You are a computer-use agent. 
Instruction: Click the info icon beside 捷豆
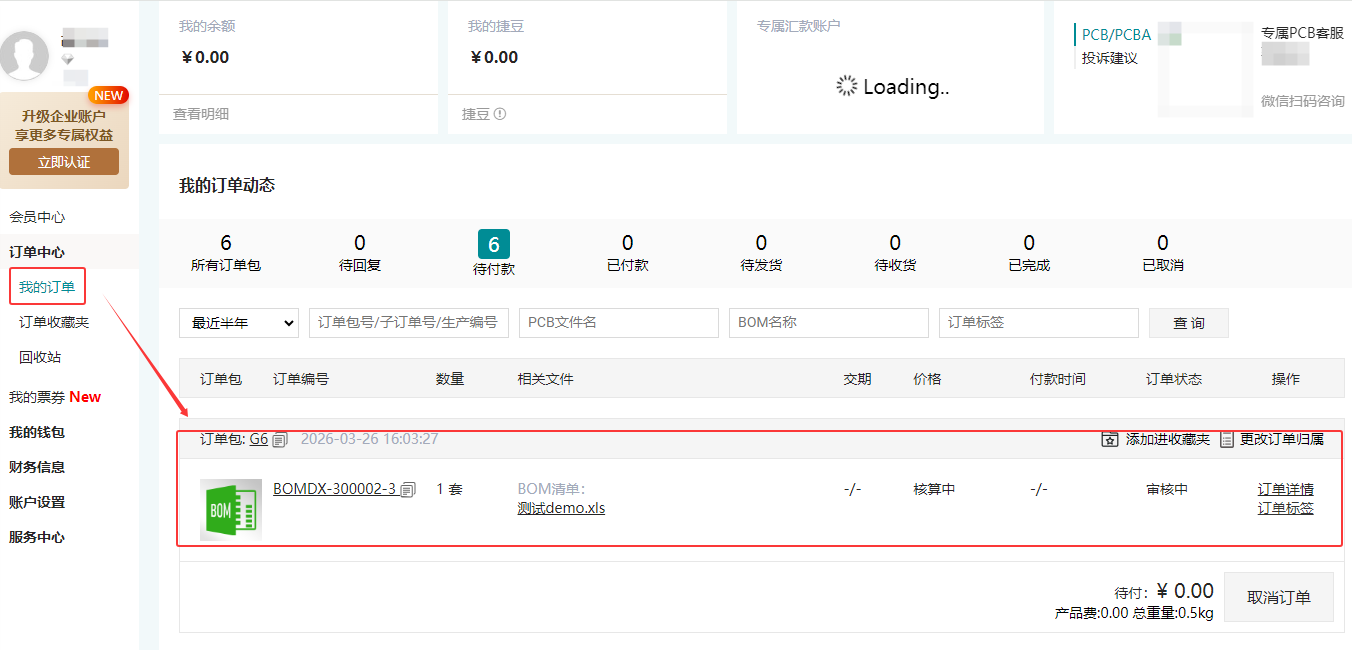pyautogui.click(x=500, y=114)
